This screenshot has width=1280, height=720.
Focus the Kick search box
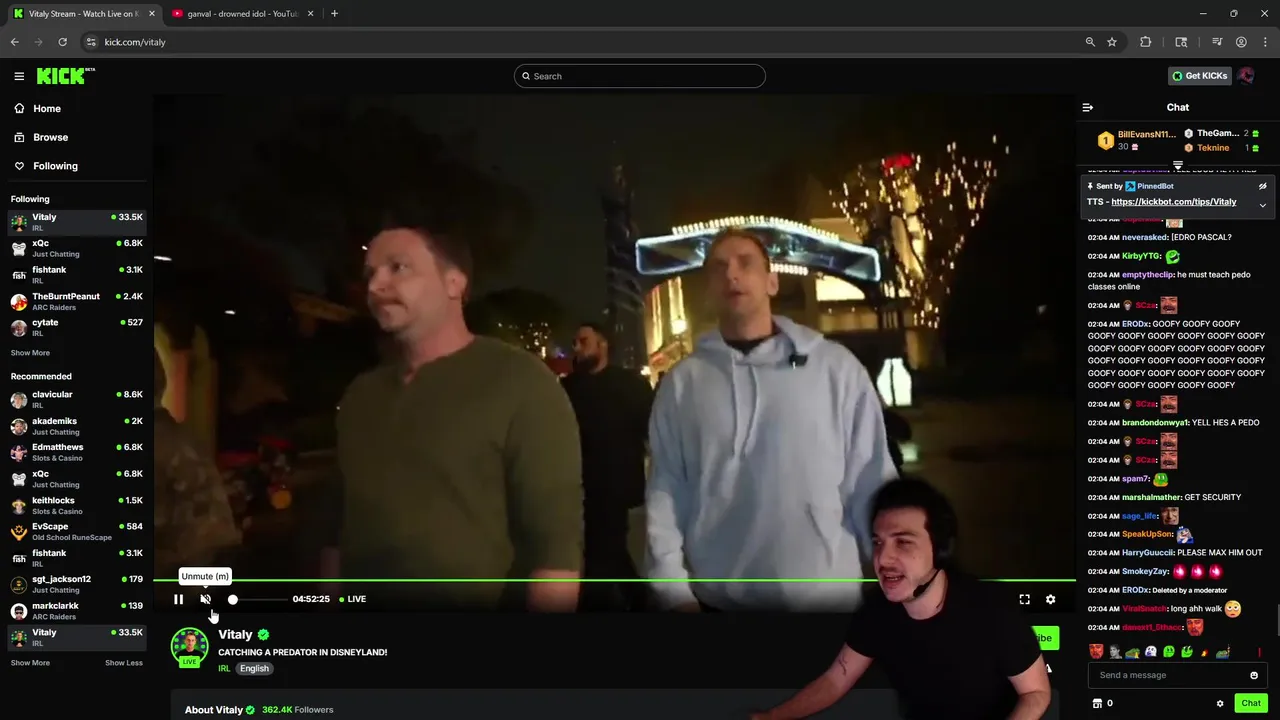tap(639, 76)
